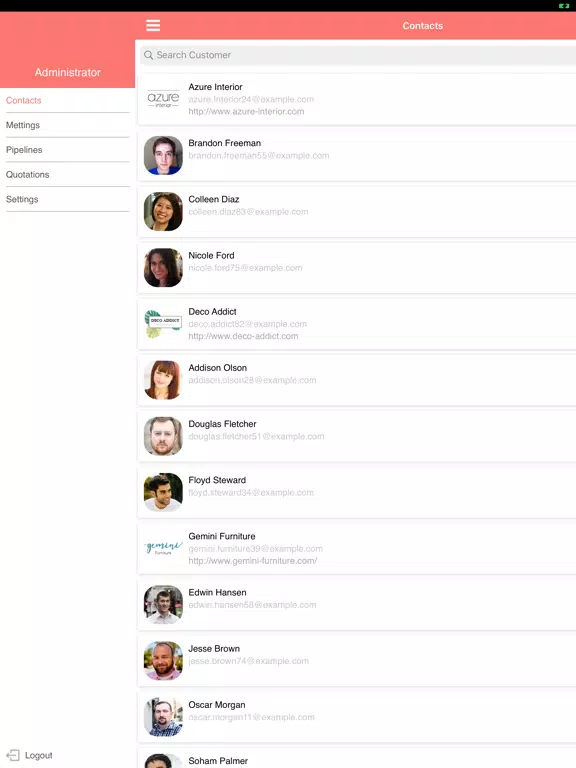
Task: Switch to Quotations section
Action: coord(27,174)
